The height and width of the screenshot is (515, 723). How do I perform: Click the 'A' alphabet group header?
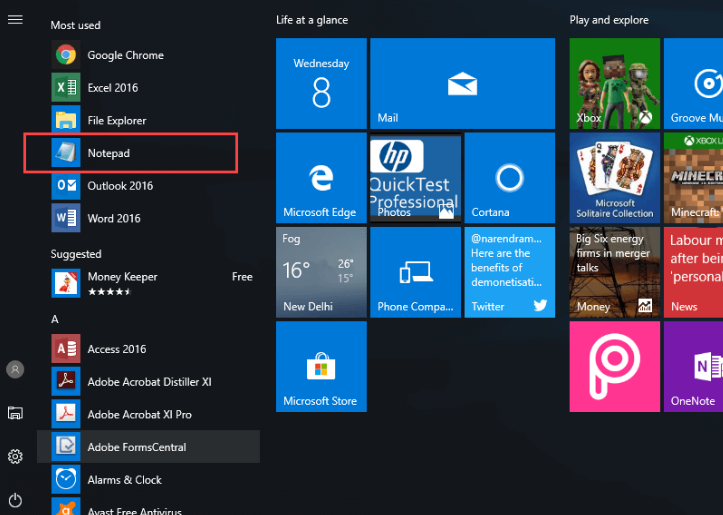pos(55,319)
